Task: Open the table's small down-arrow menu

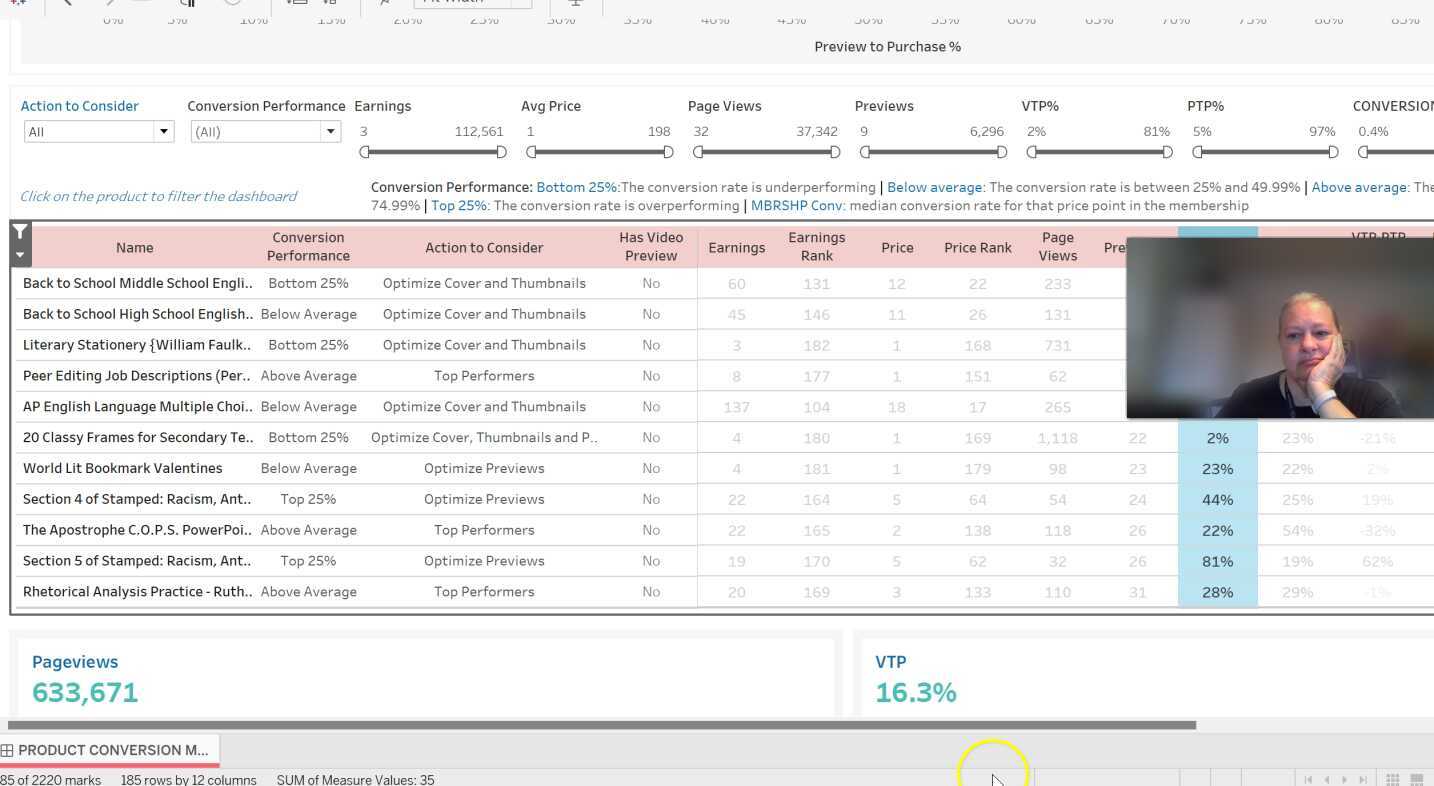Action: (x=20, y=256)
